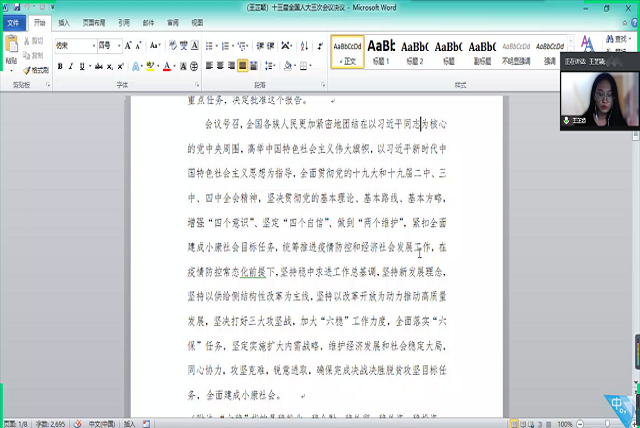The height and width of the screenshot is (428, 640).
Task: Click the justify alignment icon
Action: tap(243, 66)
